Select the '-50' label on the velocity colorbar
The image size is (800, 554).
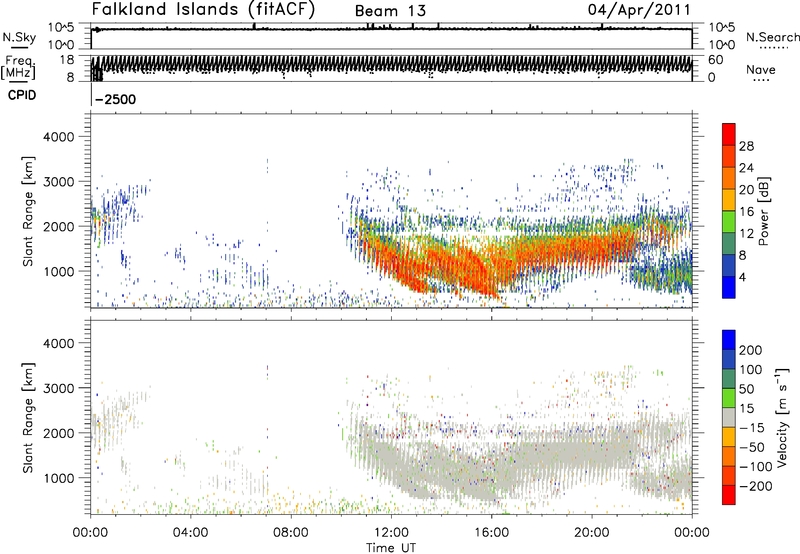752,447
